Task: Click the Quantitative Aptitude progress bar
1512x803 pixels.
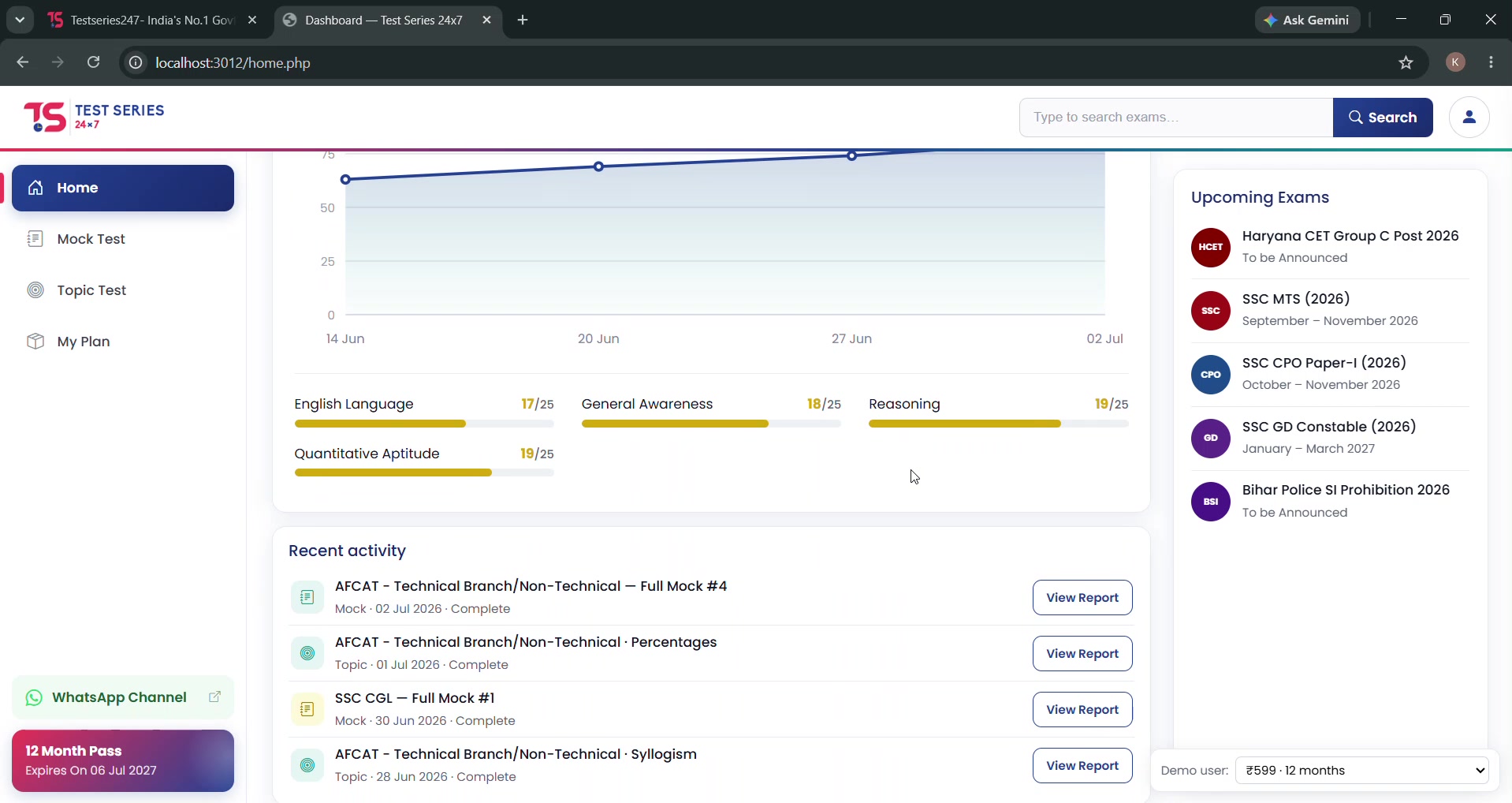Action: point(424,472)
